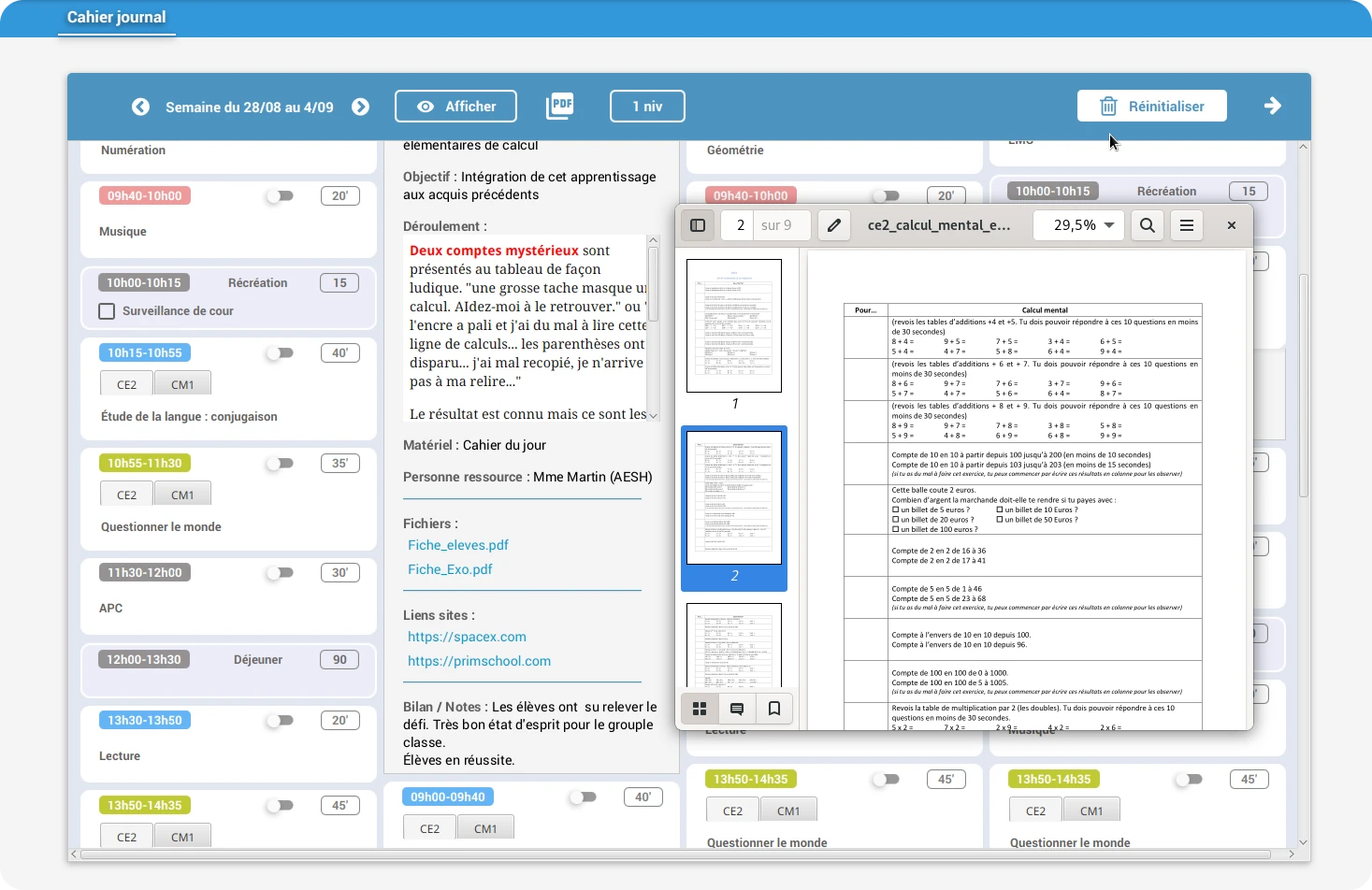
Task: Go to next week arrow
Action: tap(360, 107)
